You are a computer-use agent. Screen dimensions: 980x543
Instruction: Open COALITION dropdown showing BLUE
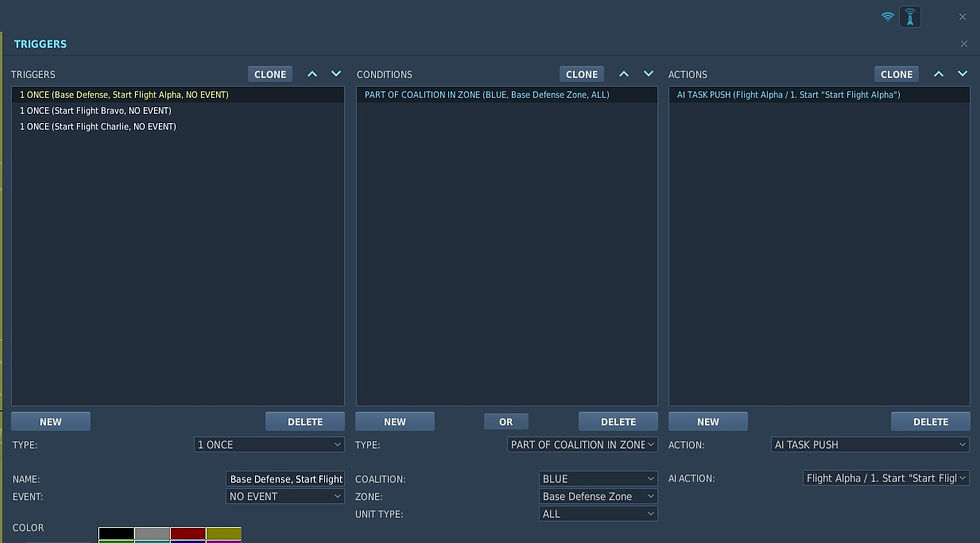pyautogui.click(x=598, y=479)
